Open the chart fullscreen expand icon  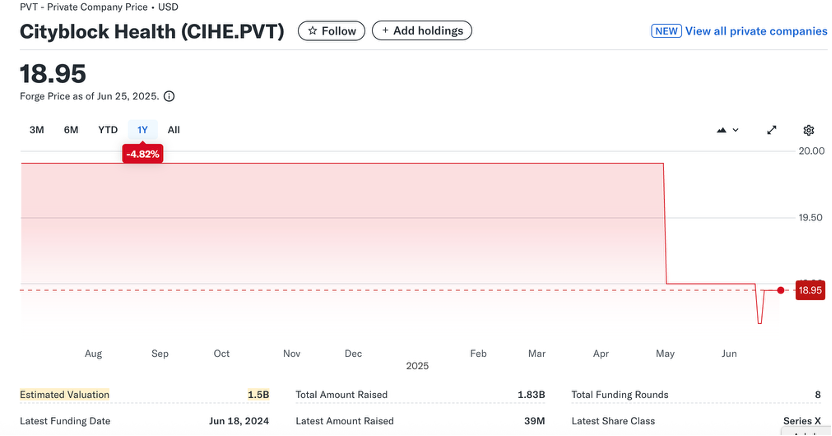[x=772, y=130]
